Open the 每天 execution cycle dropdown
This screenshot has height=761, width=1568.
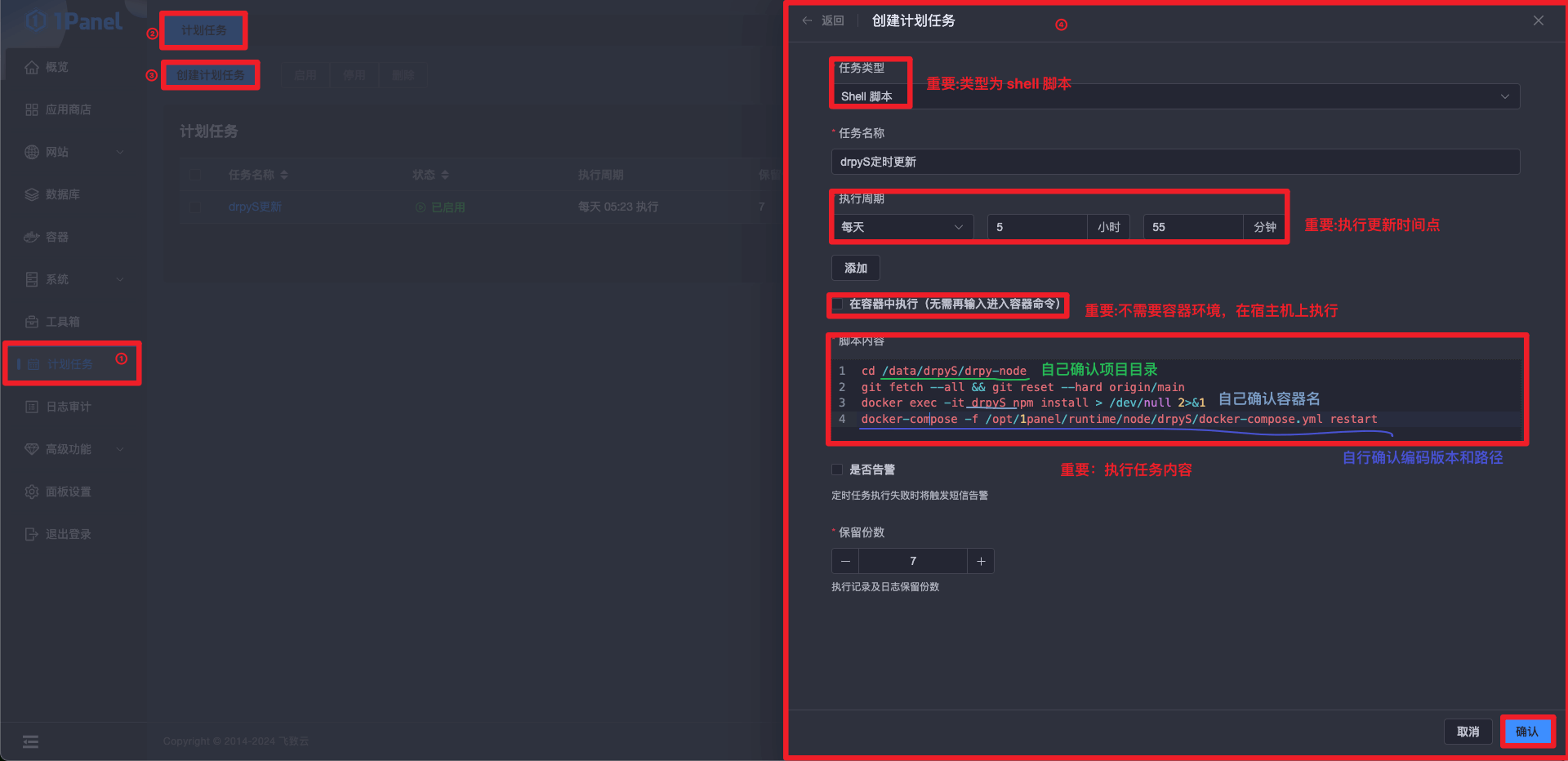coord(902,227)
